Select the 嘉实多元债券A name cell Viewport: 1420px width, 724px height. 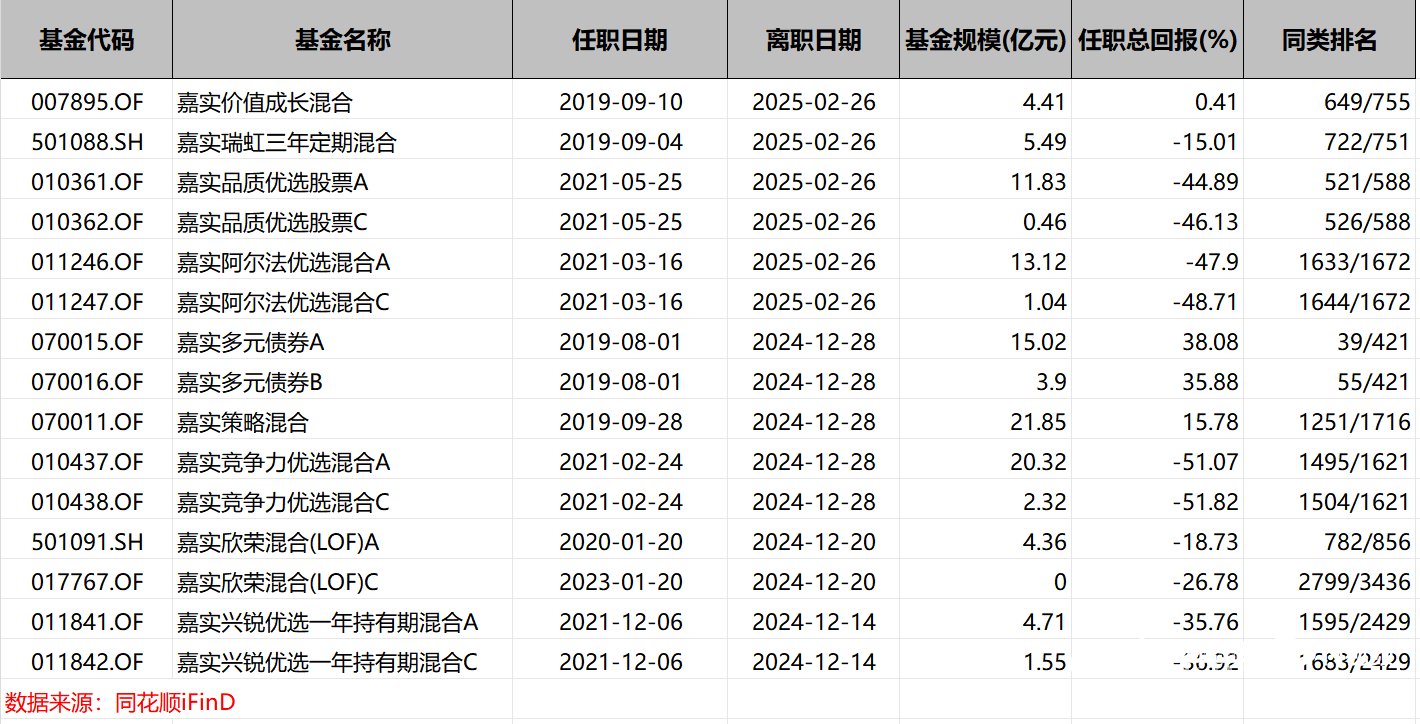[251, 342]
